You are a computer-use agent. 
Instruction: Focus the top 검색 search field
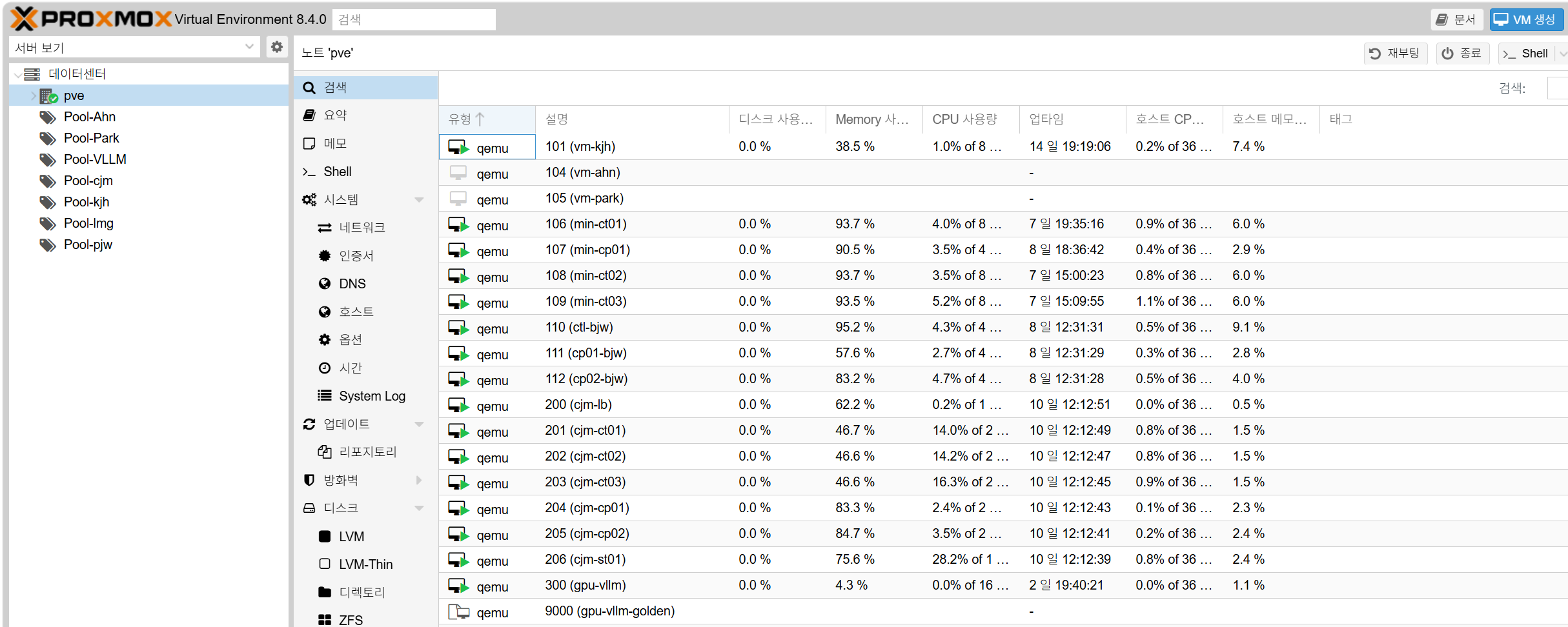pos(414,19)
